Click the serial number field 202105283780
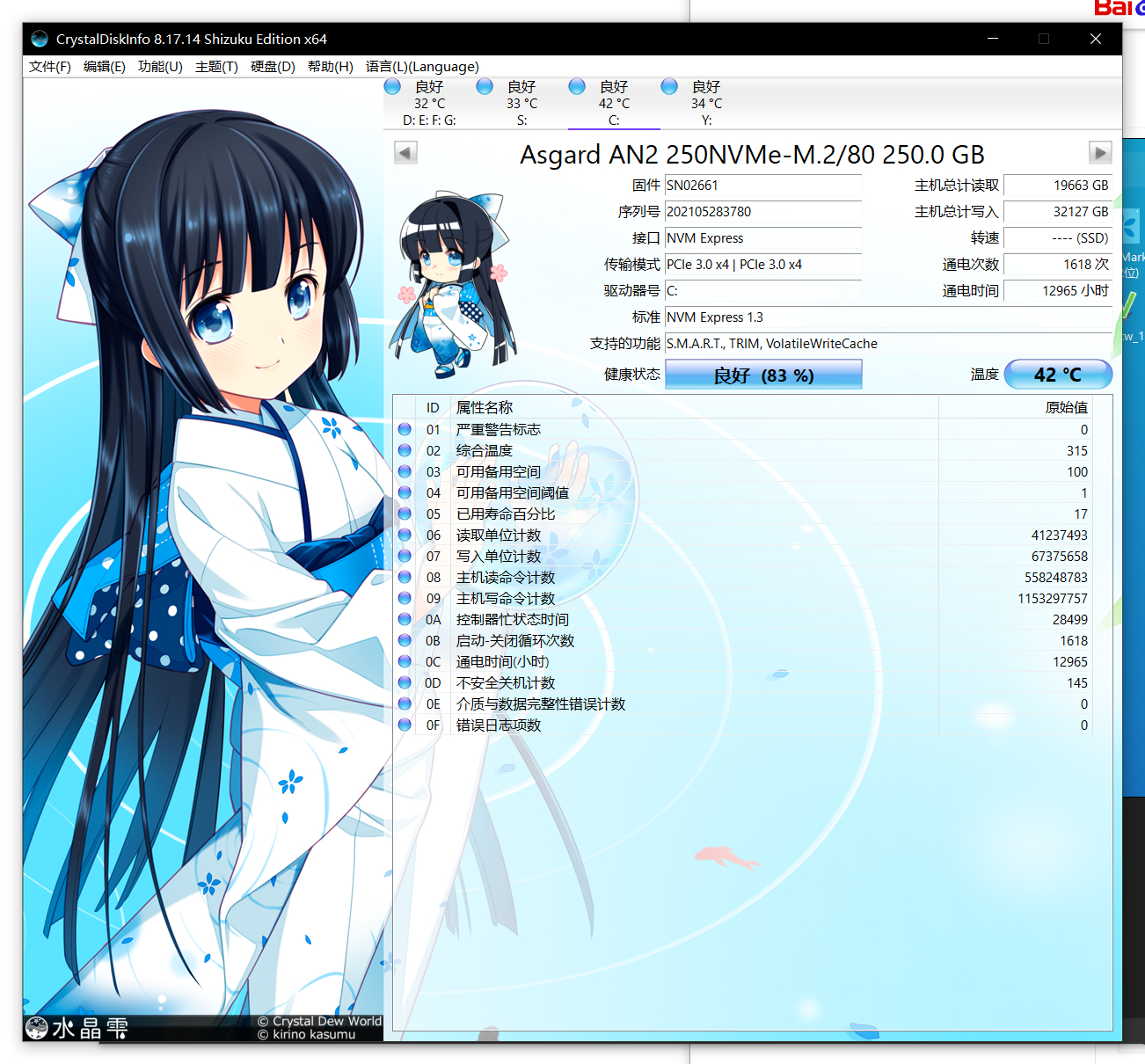 point(763,212)
